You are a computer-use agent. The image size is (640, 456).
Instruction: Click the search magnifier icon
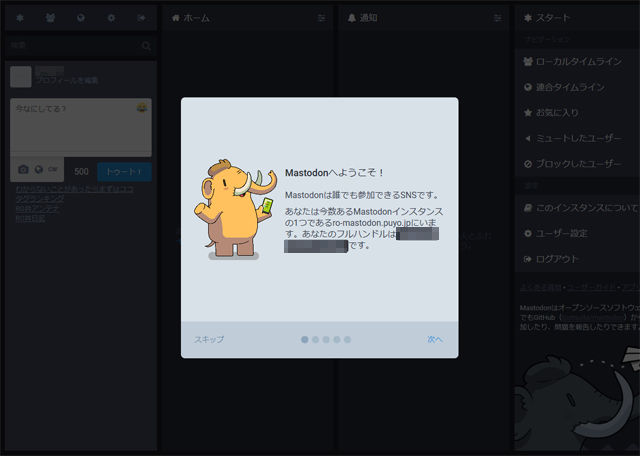(146, 46)
